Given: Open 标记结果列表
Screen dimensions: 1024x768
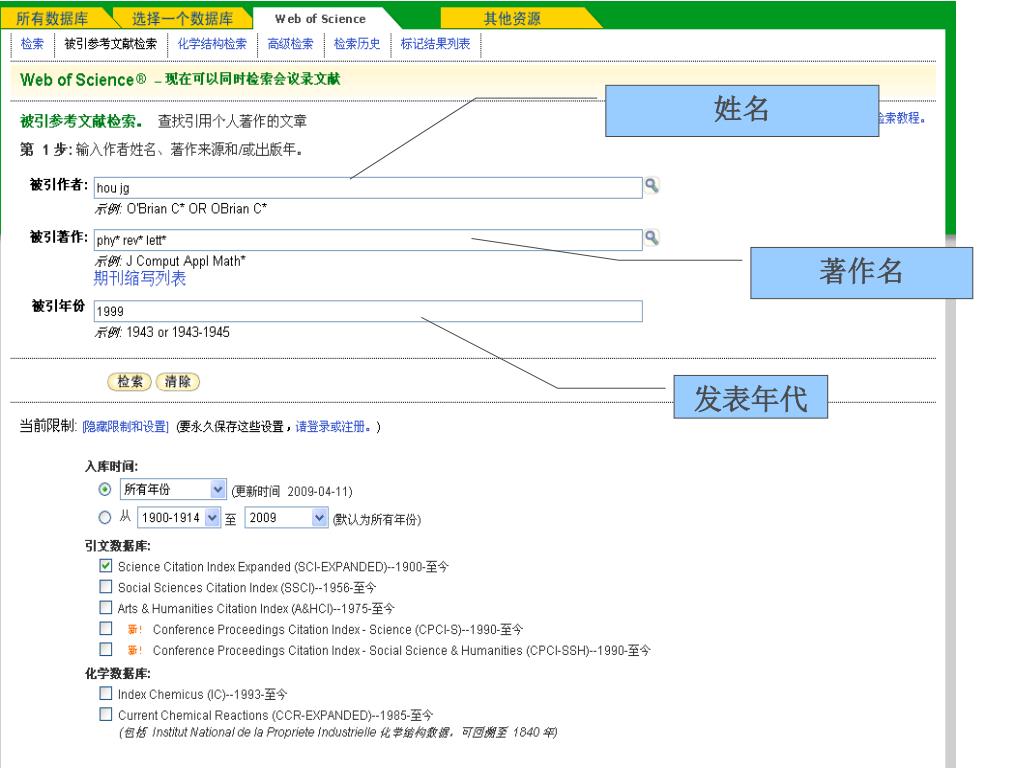Looking at the screenshot, I should tap(436, 44).
